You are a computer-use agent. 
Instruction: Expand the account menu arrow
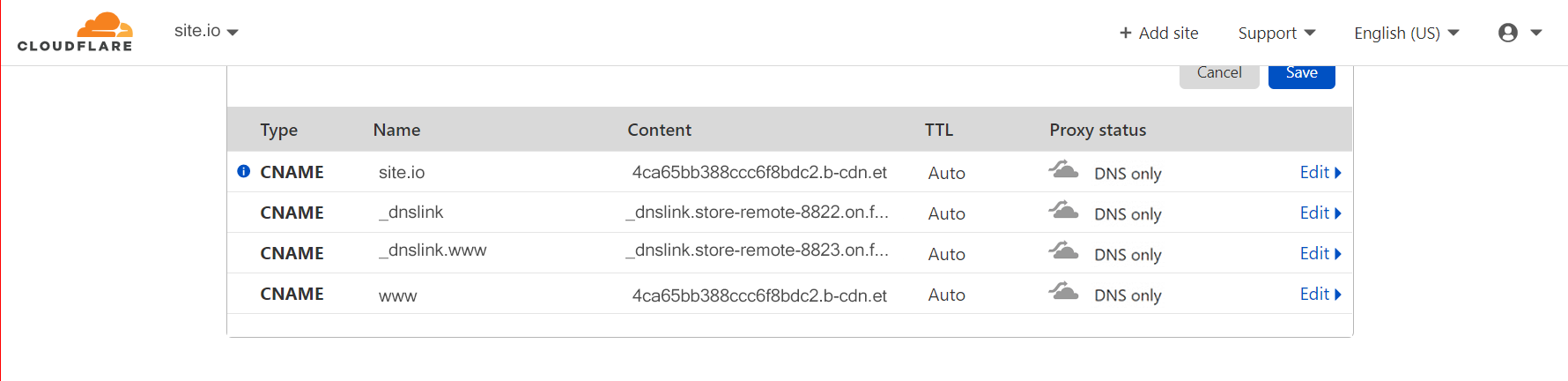click(x=1536, y=33)
